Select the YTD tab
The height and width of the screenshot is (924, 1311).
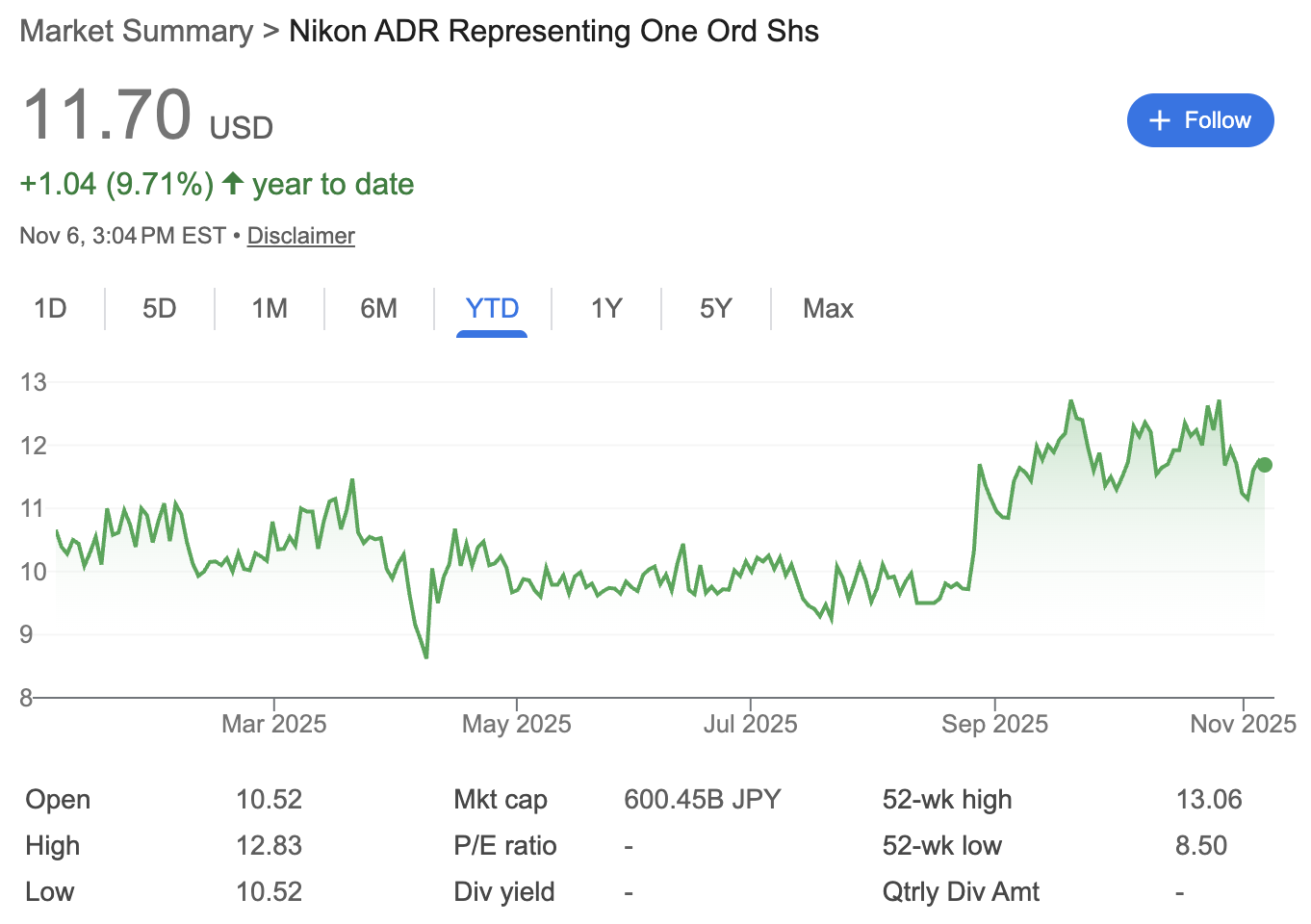point(492,309)
